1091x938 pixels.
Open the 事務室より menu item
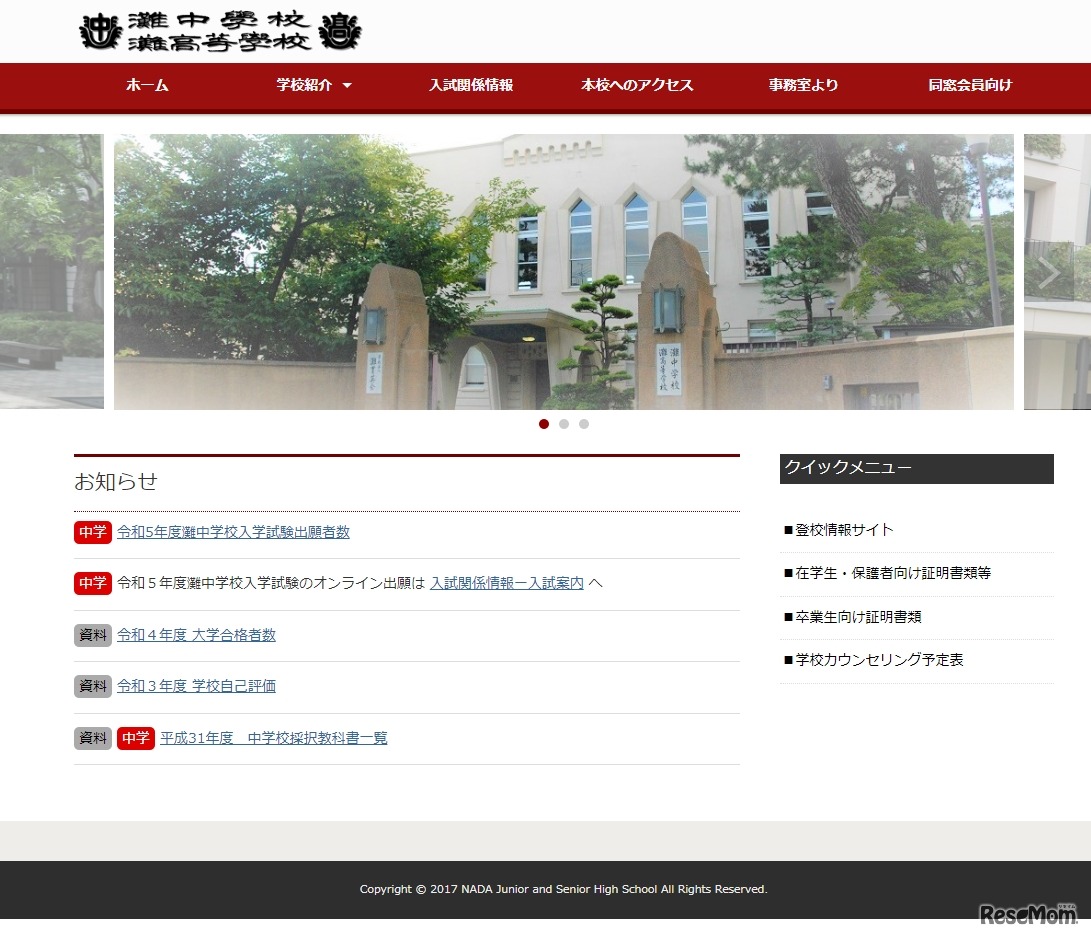click(803, 85)
